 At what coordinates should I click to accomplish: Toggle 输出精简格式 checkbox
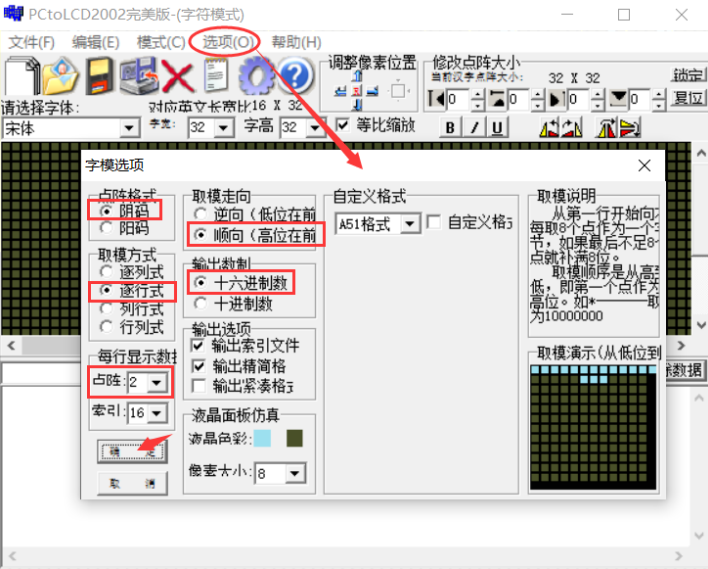click(198, 366)
